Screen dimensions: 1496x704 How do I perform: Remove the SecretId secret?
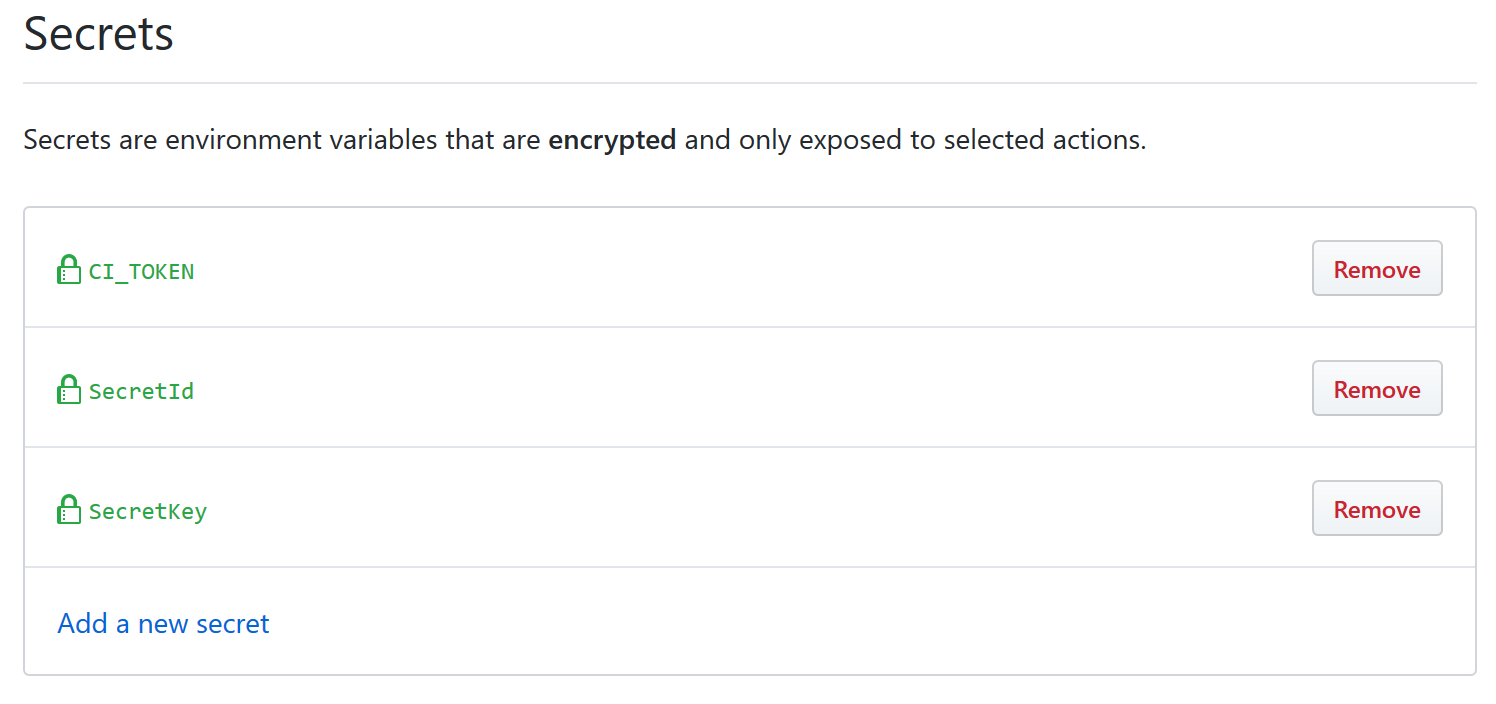(x=1376, y=389)
